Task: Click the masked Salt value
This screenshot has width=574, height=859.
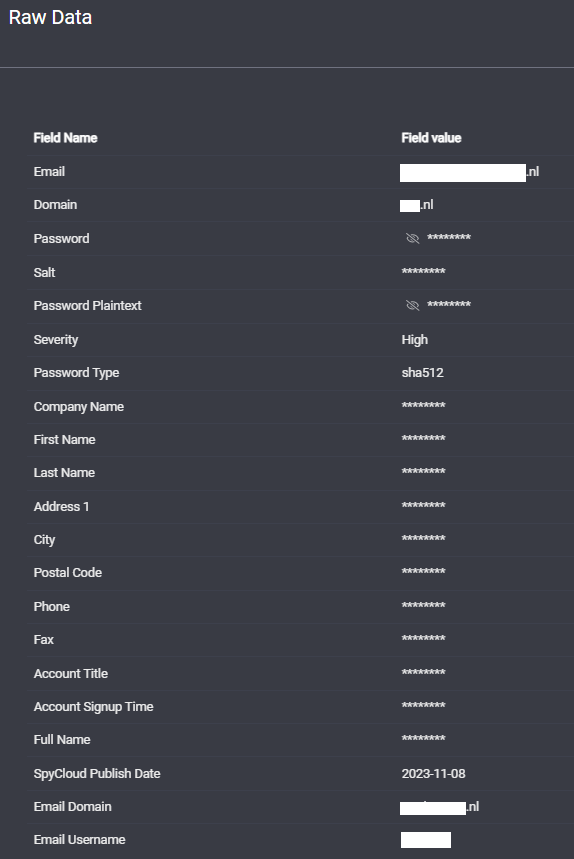Action: [423, 272]
